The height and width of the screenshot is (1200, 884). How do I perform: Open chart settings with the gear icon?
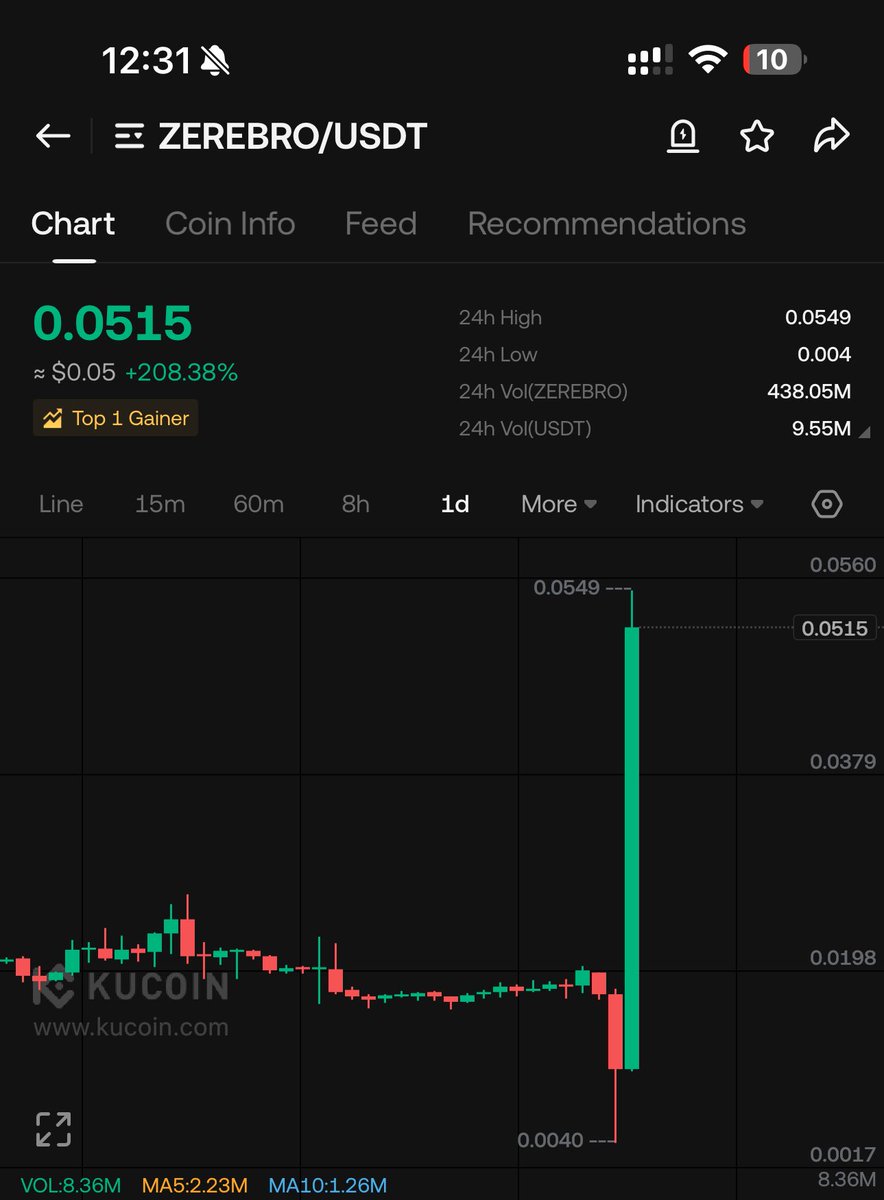(827, 504)
